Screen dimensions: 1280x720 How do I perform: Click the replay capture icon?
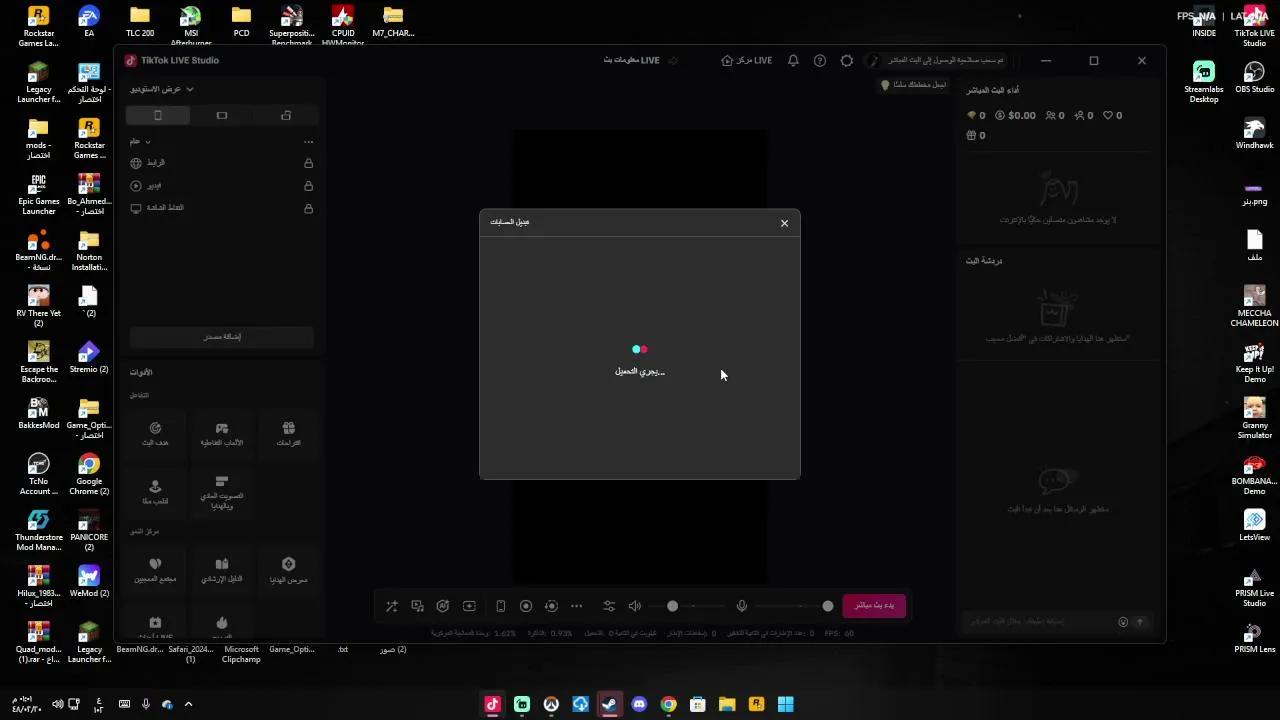[x=551, y=606]
